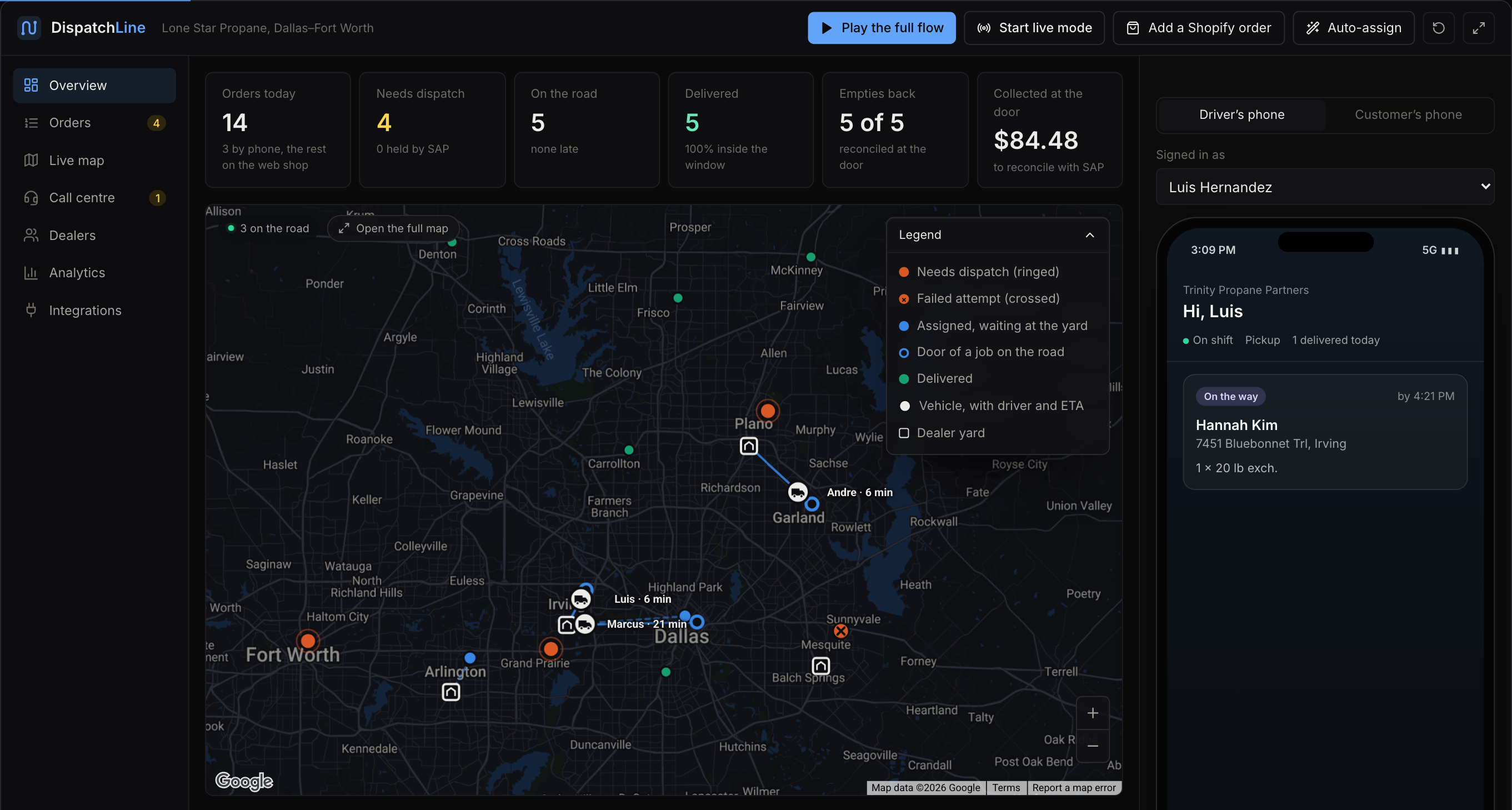Go to Live map in the sidebar
Viewport: 1512px width, 810px height.
[x=94, y=160]
